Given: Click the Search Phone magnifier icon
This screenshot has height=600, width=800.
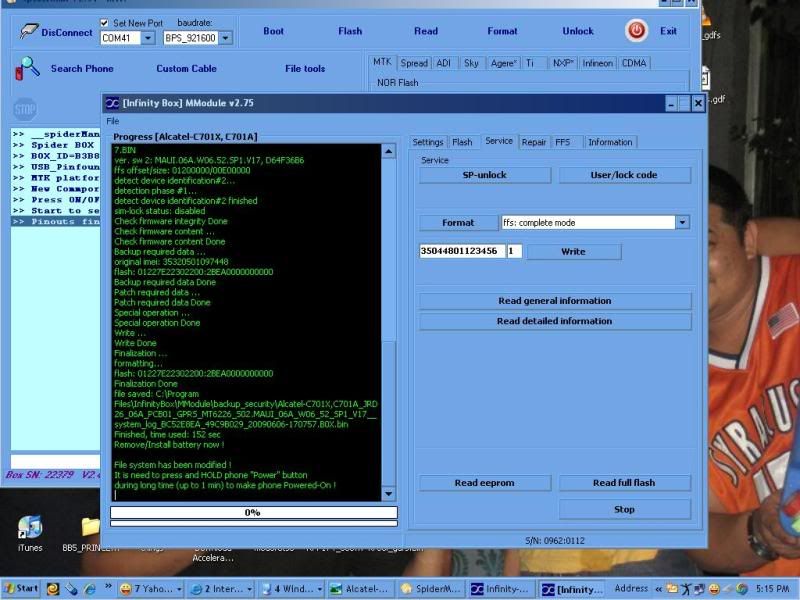Looking at the screenshot, I should pyautogui.click(x=27, y=68).
